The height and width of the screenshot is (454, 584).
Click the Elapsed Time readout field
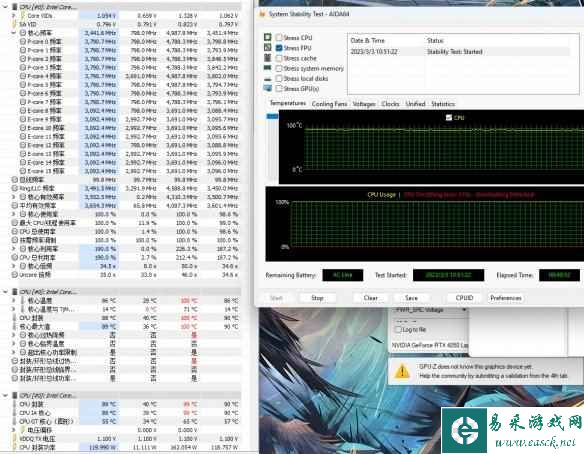point(559,275)
